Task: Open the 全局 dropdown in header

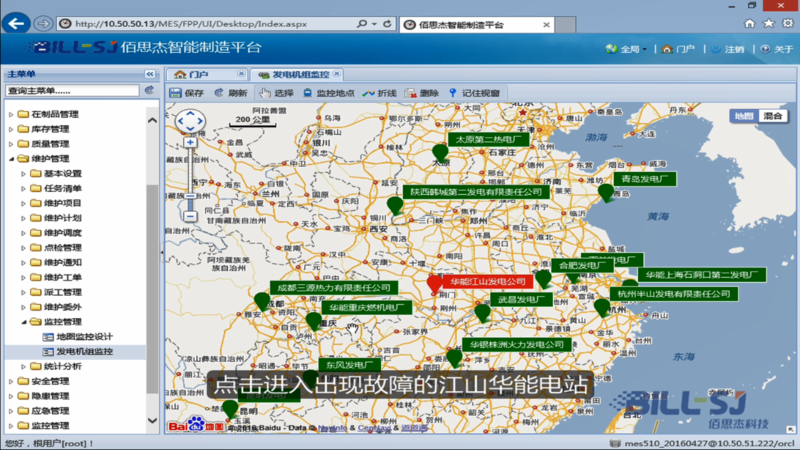Action: pos(627,49)
